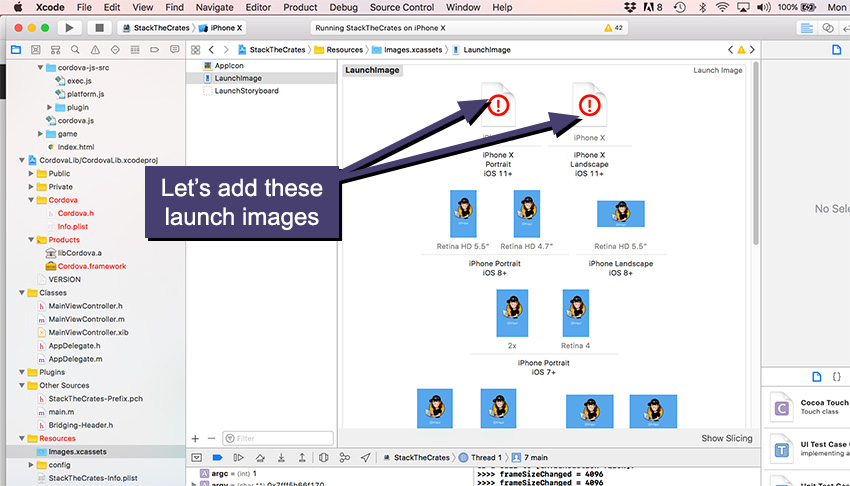Open the Find navigator magnifier icon

coord(75,50)
